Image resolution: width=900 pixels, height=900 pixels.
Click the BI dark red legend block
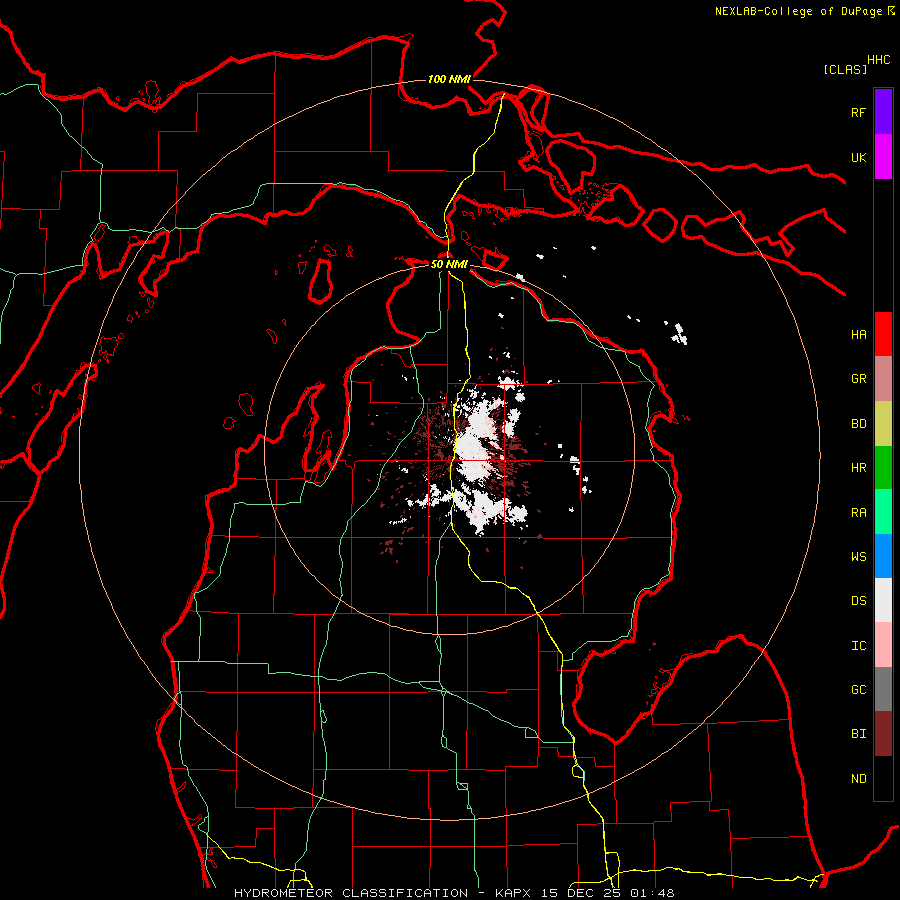[x=883, y=734]
